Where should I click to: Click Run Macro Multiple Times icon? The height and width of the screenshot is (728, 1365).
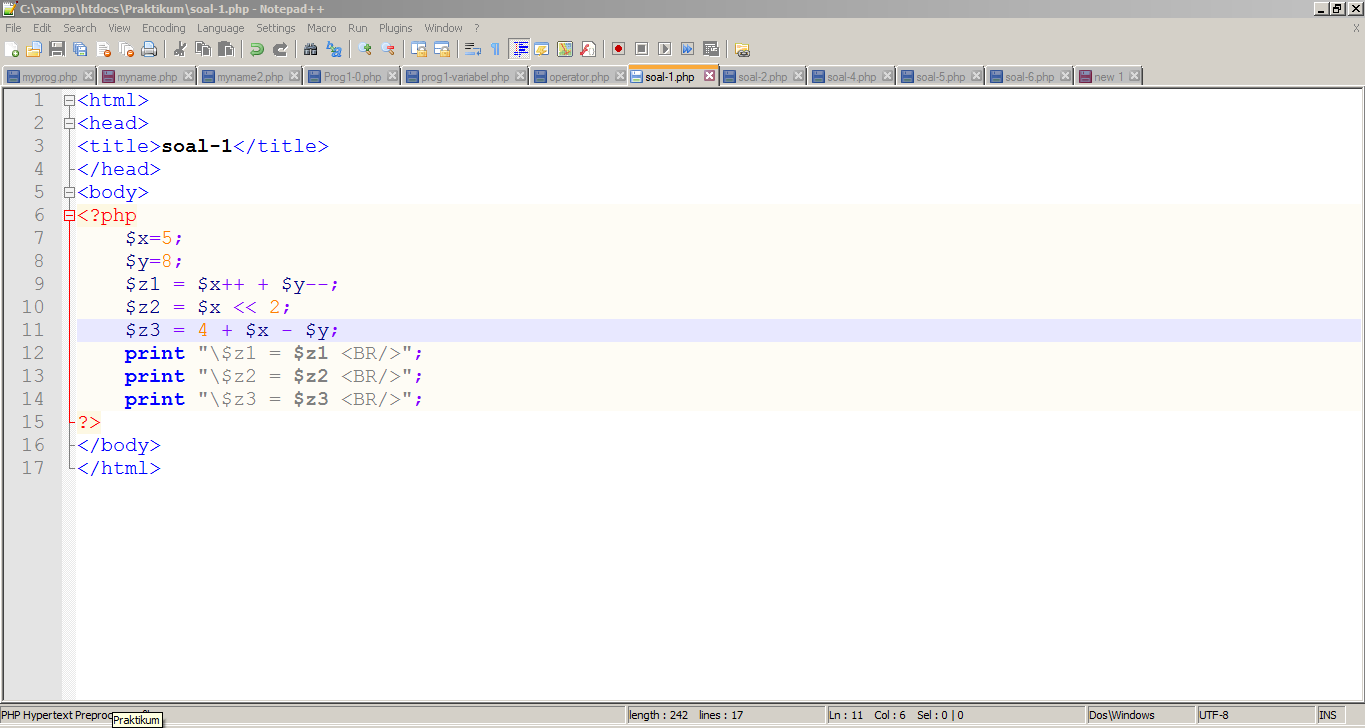[688, 49]
